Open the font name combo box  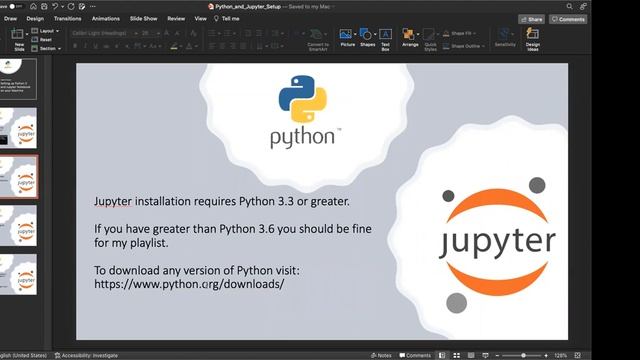(105, 33)
